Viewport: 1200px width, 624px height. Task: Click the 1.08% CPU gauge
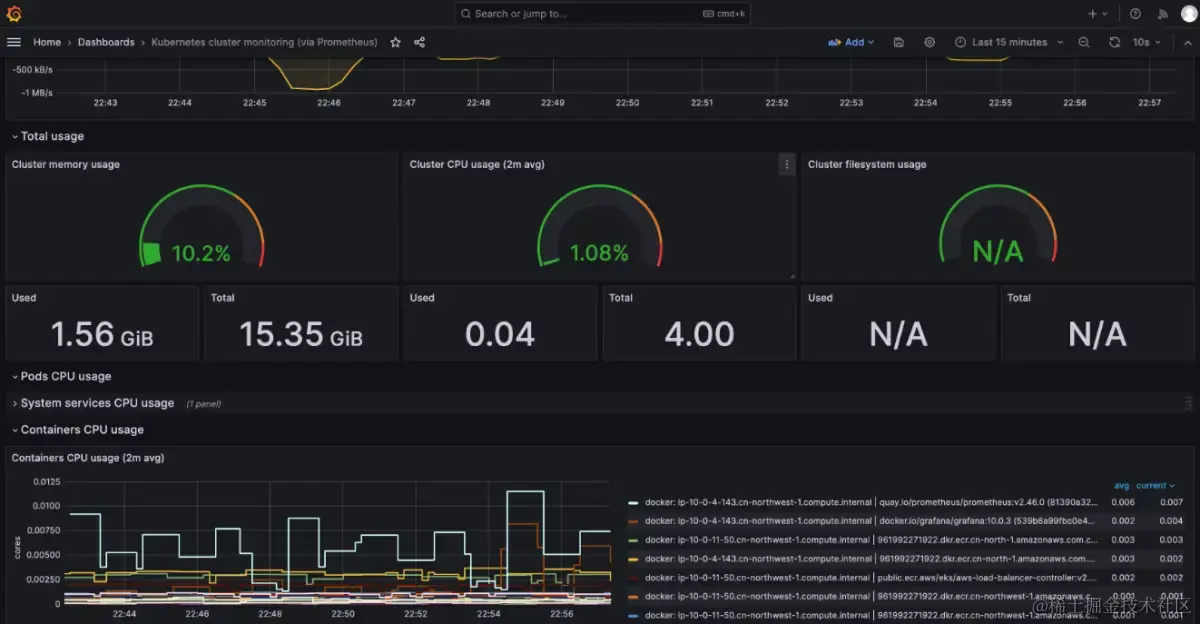point(599,228)
